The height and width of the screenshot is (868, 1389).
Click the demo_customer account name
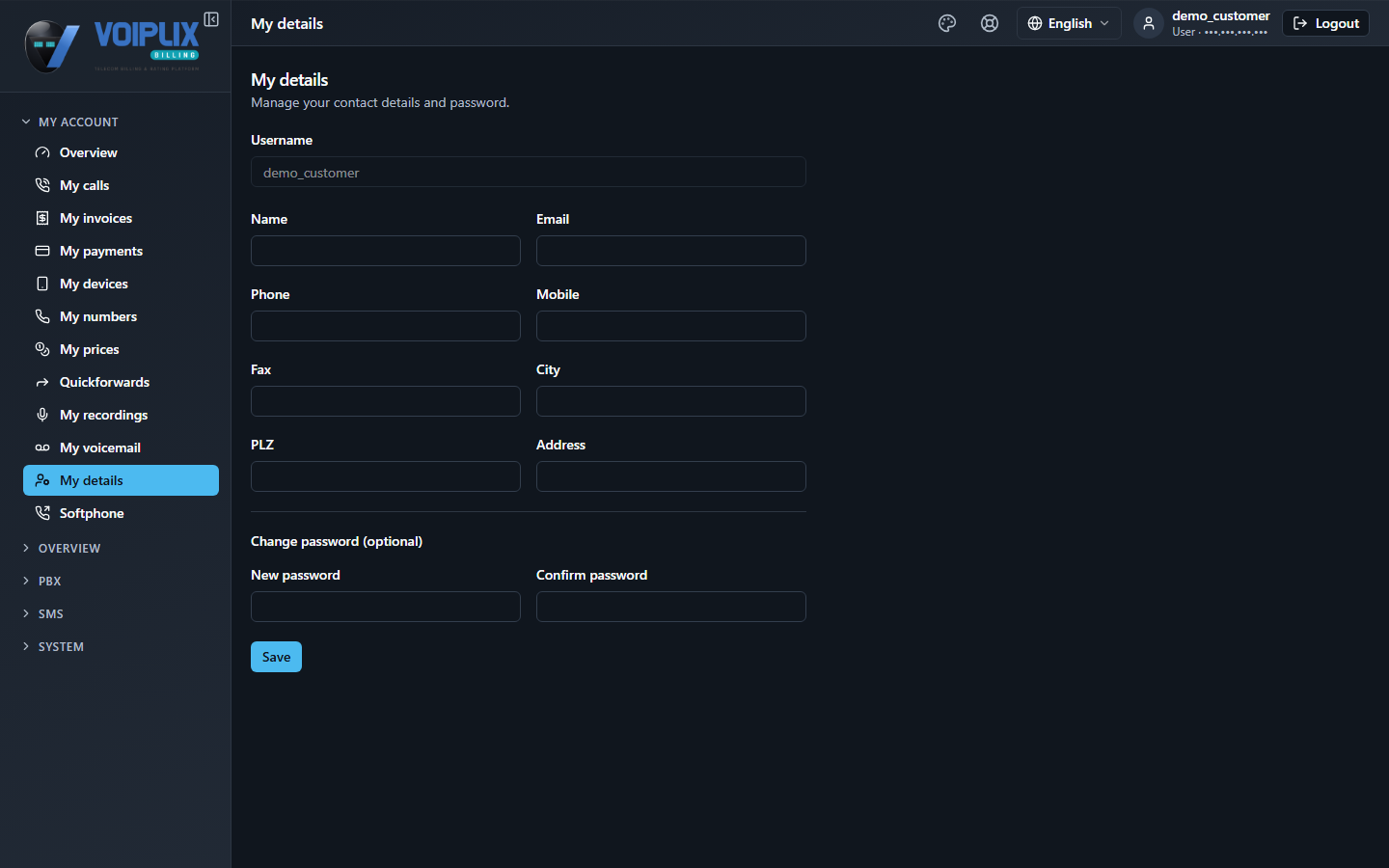1220,15
